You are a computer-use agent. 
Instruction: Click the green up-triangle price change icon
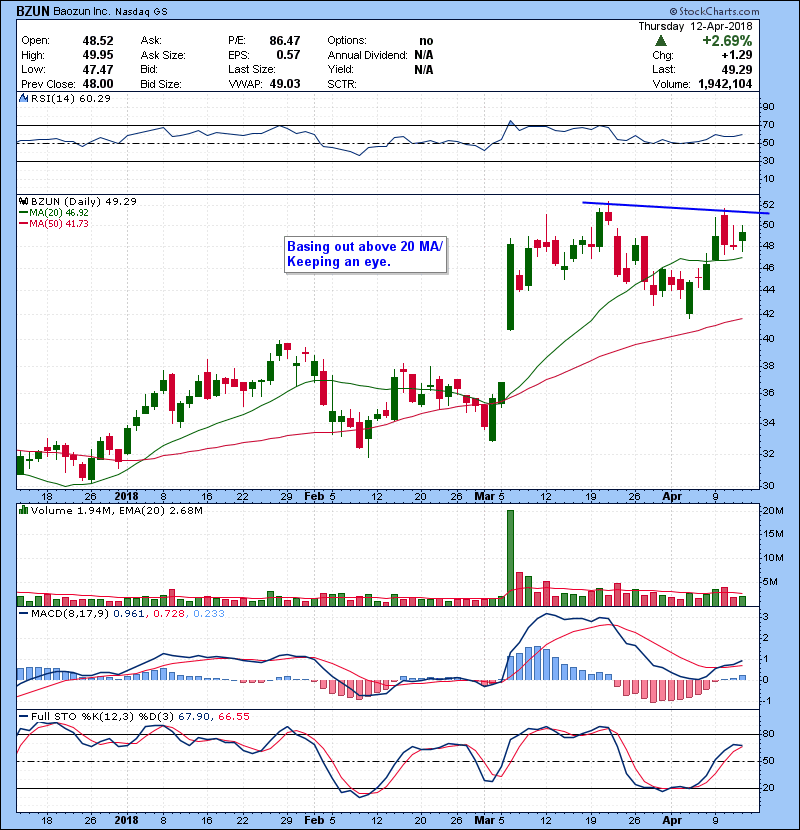tap(660, 41)
